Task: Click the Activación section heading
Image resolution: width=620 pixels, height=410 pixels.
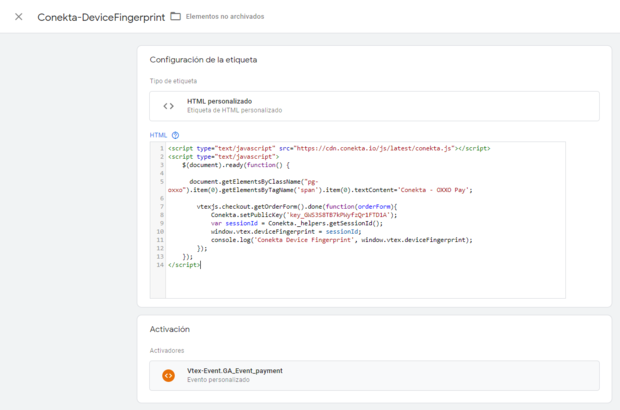Action: click(x=170, y=329)
